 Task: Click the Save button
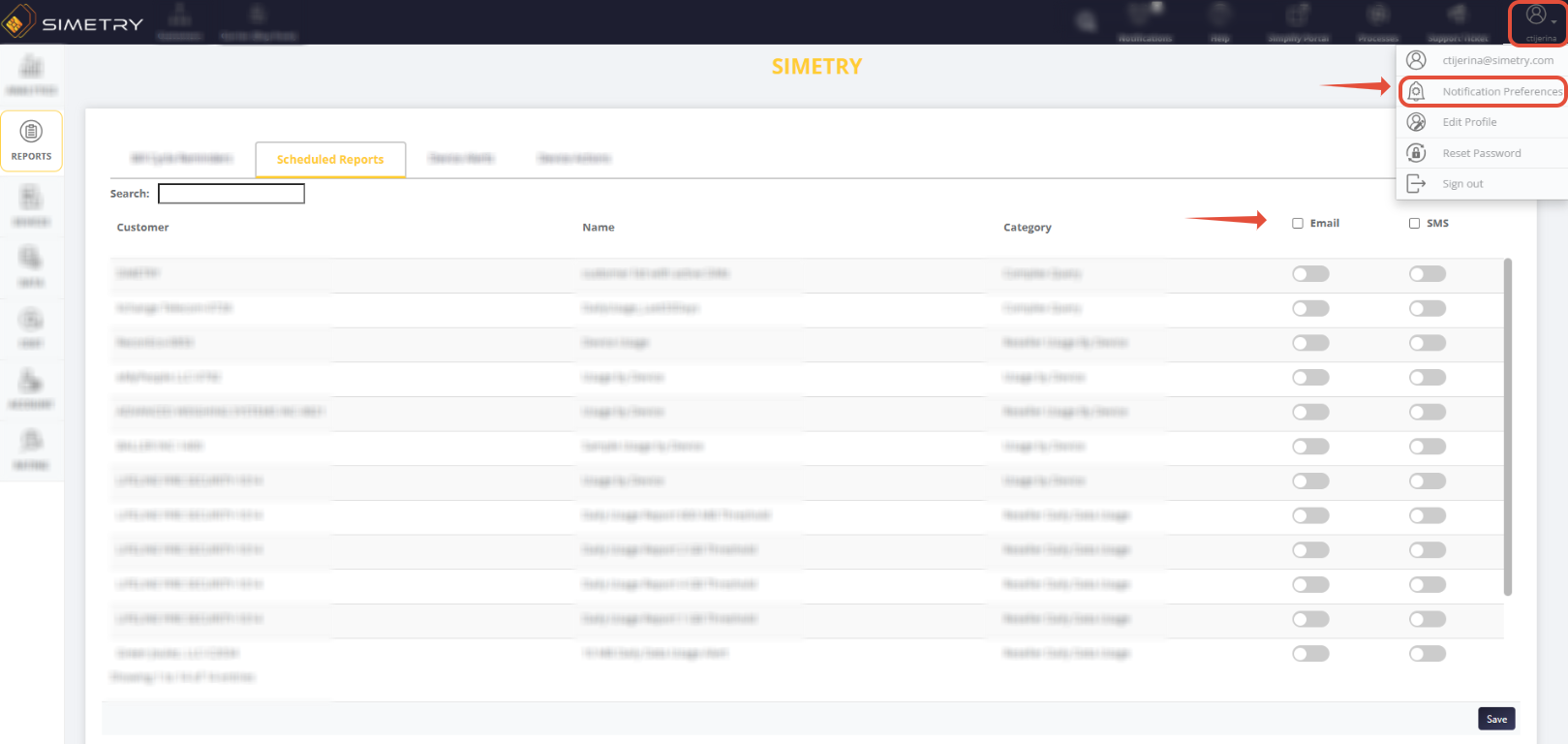pyautogui.click(x=1496, y=719)
